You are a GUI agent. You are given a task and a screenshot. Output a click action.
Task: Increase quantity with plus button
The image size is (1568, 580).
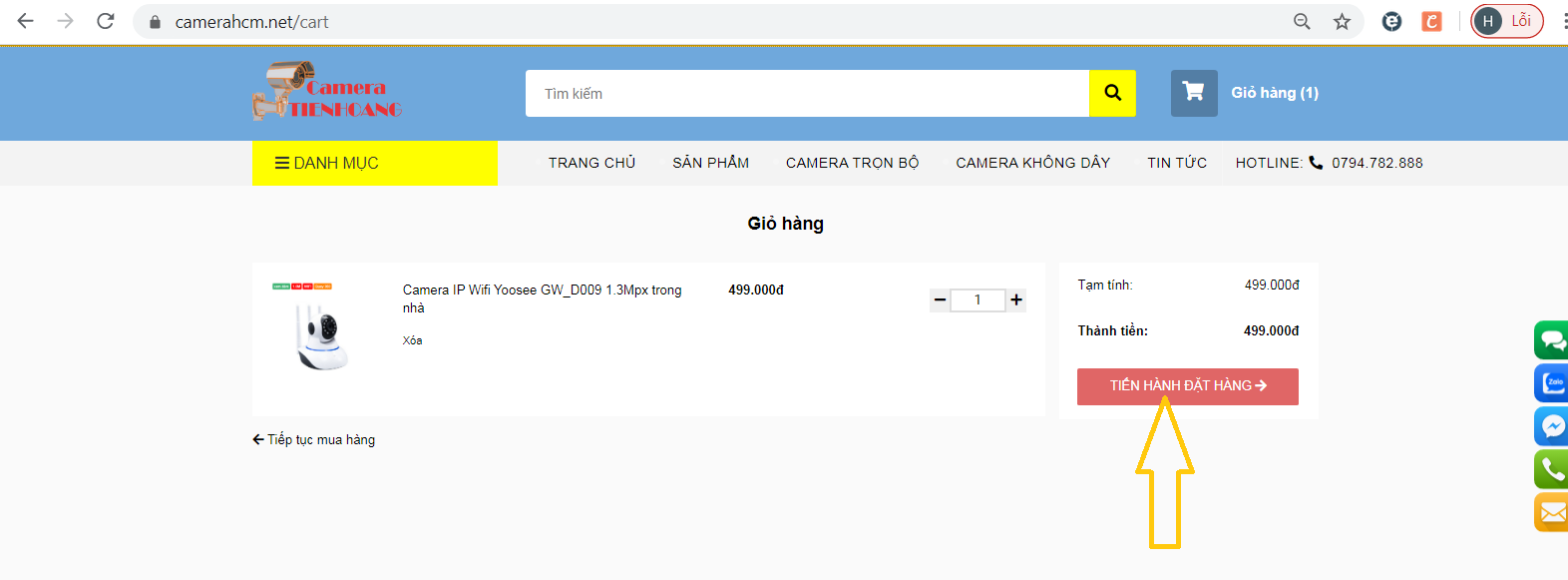pos(1016,299)
